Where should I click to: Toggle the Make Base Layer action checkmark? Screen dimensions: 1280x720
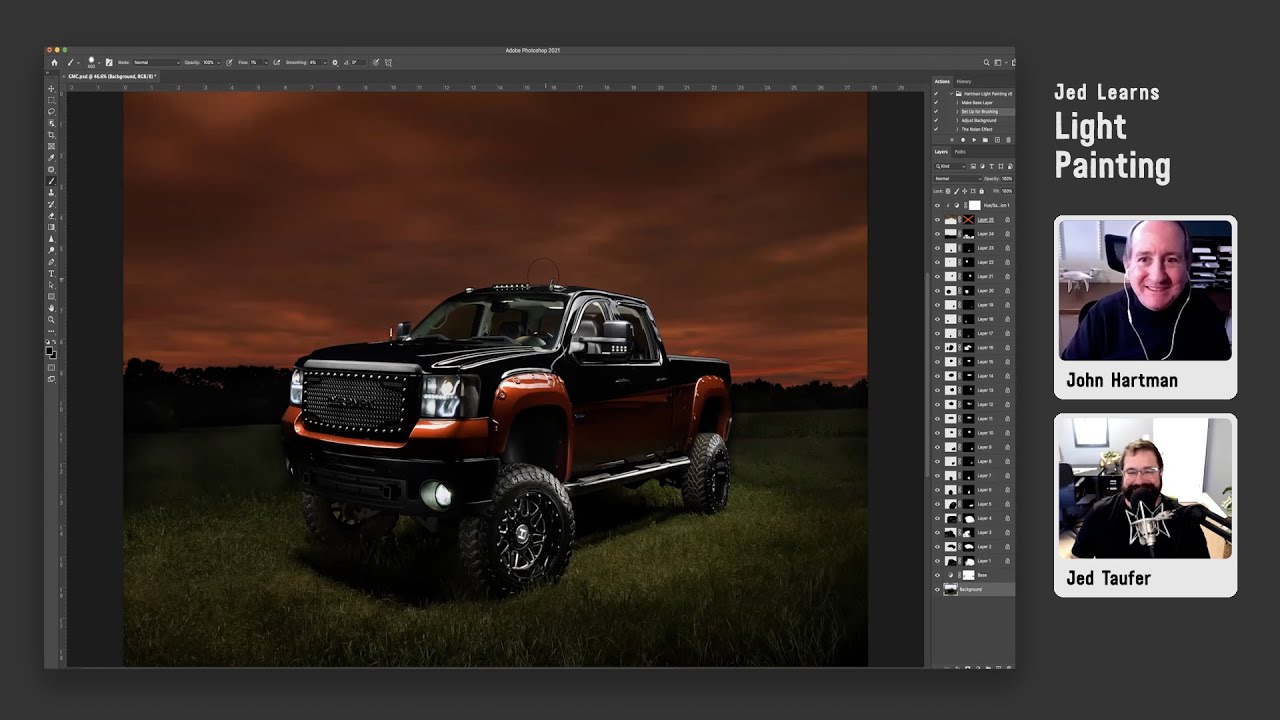(x=937, y=102)
